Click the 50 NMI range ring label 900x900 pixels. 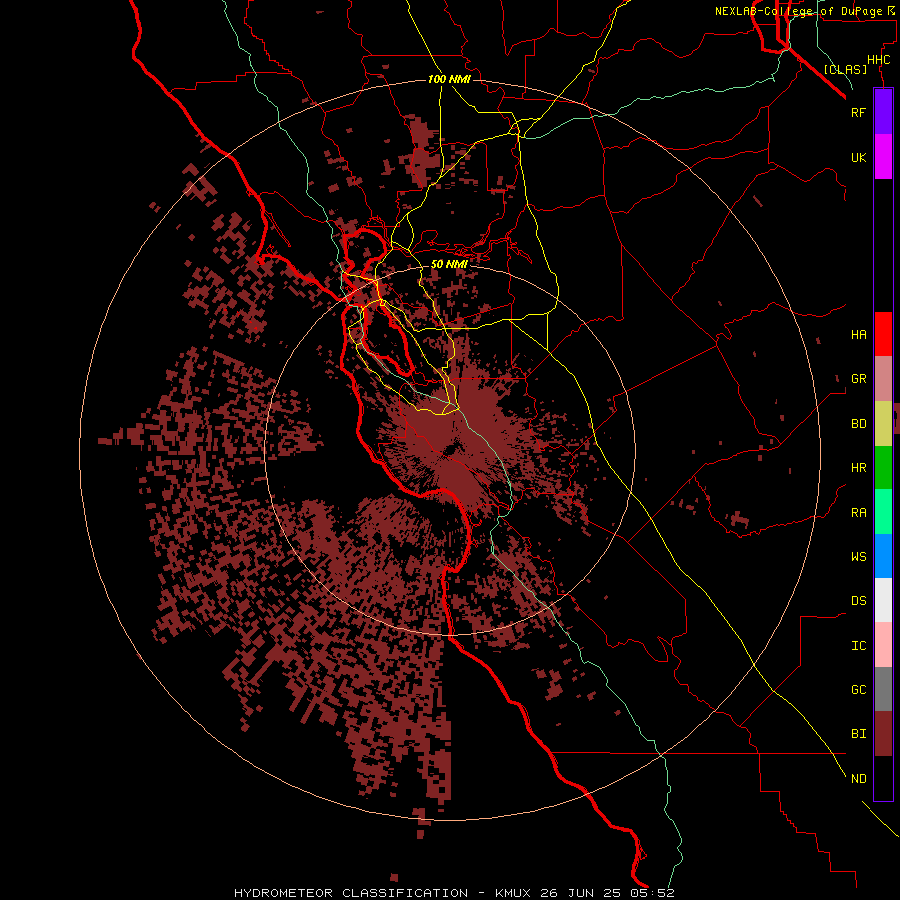pyautogui.click(x=449, y=264)
